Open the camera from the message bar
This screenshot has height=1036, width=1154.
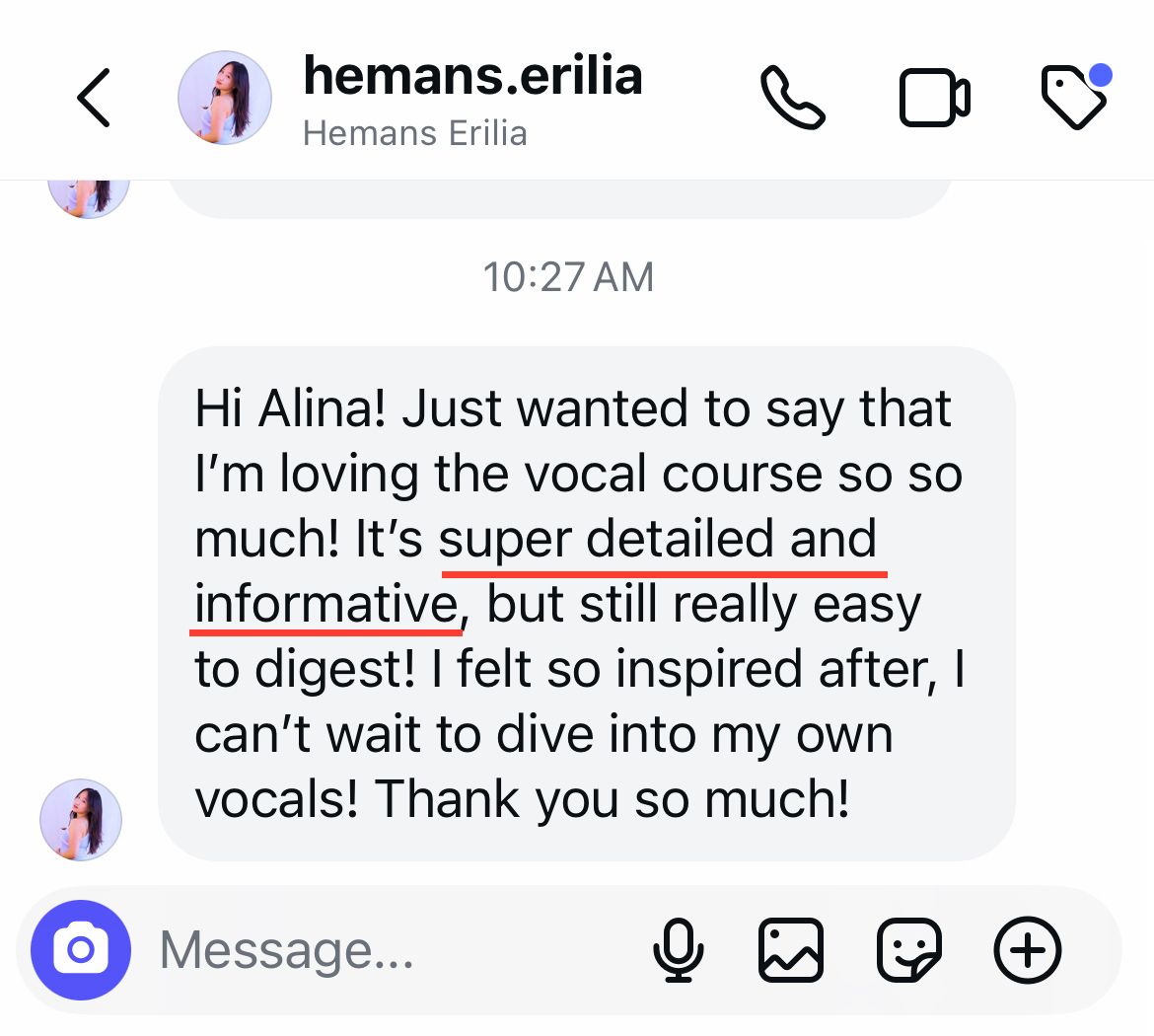[81, 950]
